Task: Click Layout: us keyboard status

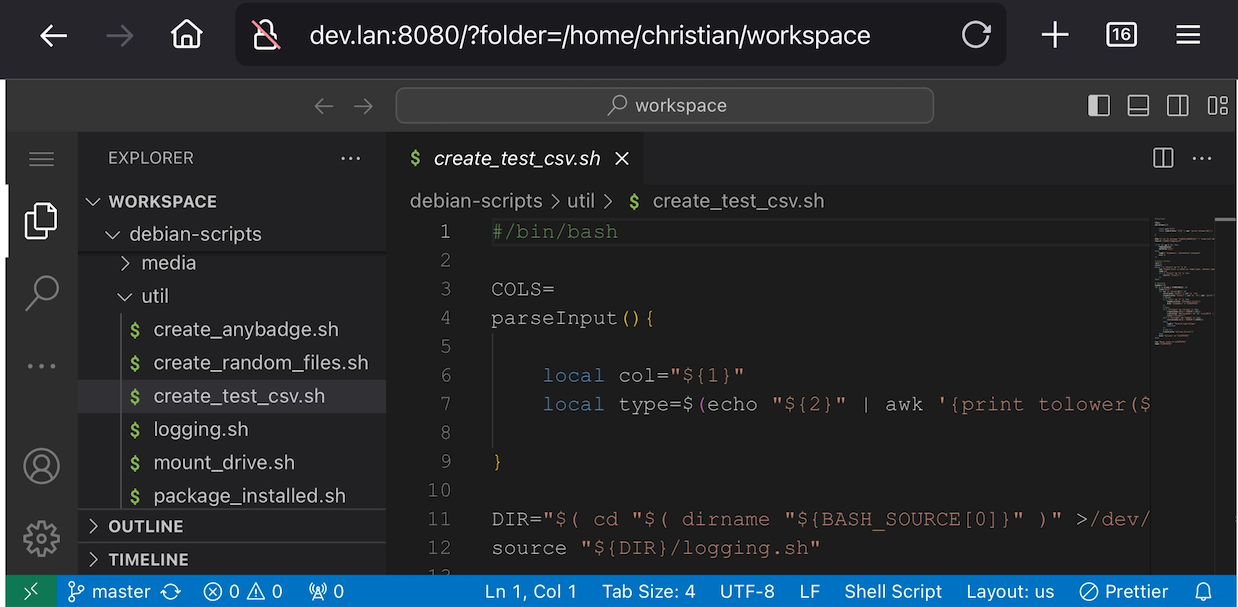Action: coord(1010,591)
